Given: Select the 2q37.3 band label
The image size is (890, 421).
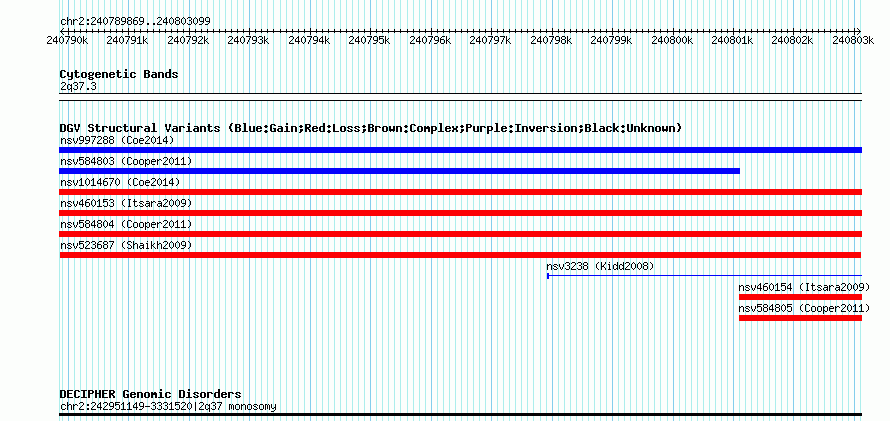Looking at the screenshot, I should 78,86.
